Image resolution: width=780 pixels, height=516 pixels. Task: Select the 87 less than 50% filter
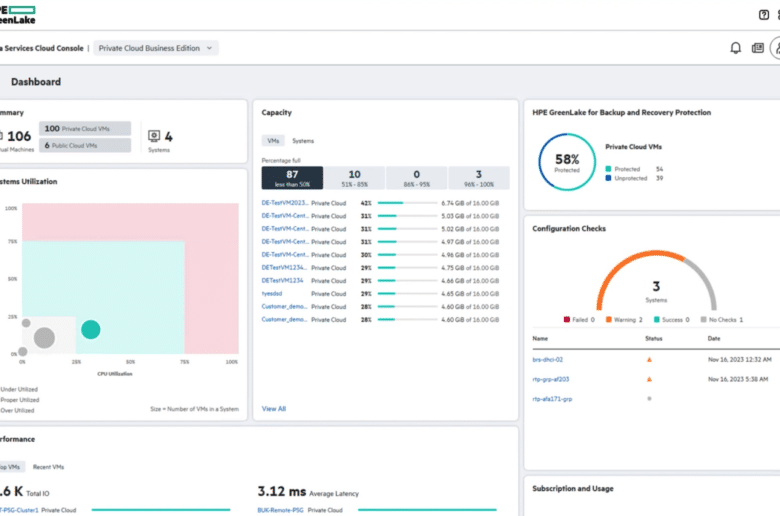click(292, 178)
